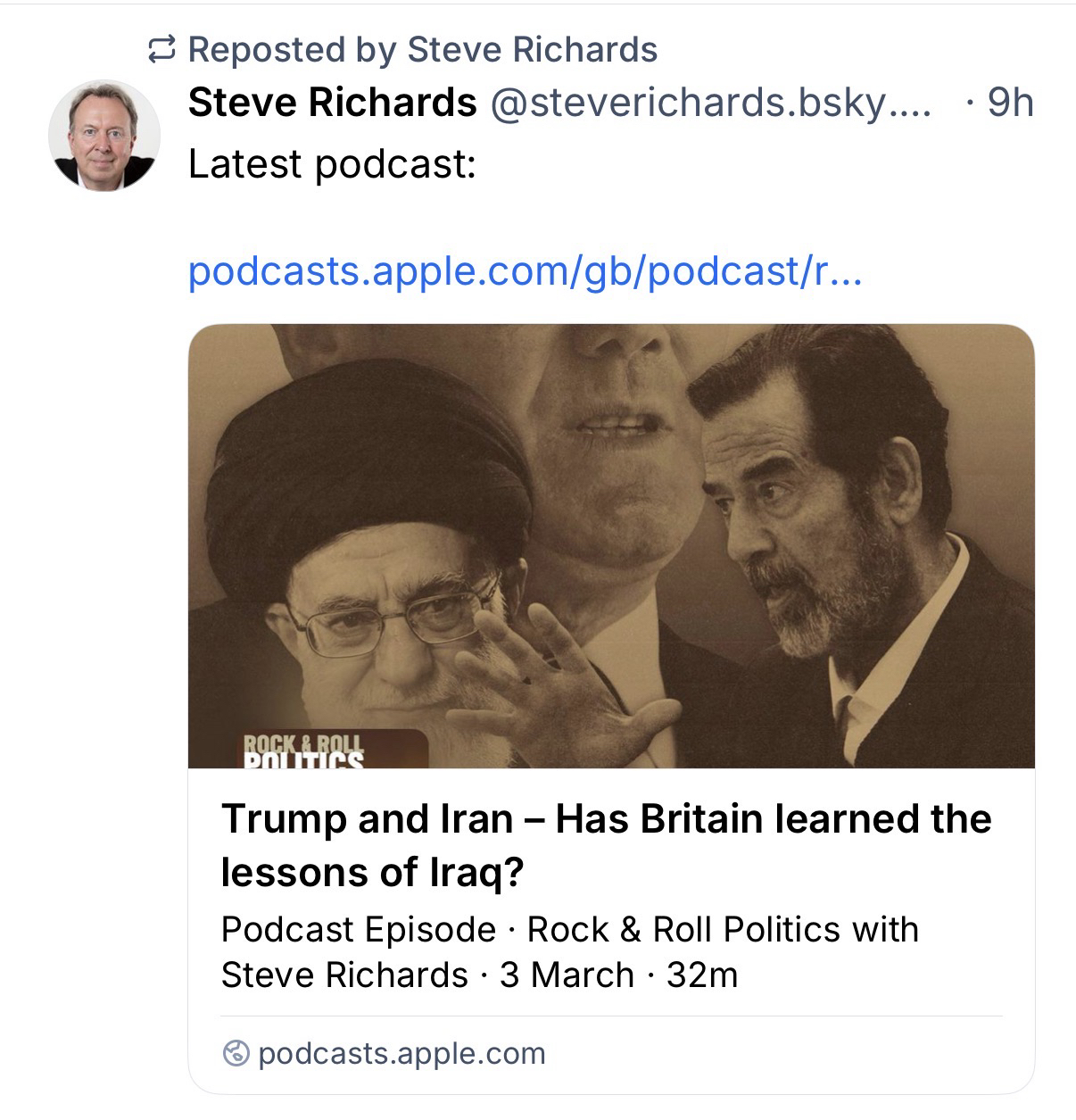Open the @steverichards.bsky handle
The image size is (1076, 1120).
point(710,103)
